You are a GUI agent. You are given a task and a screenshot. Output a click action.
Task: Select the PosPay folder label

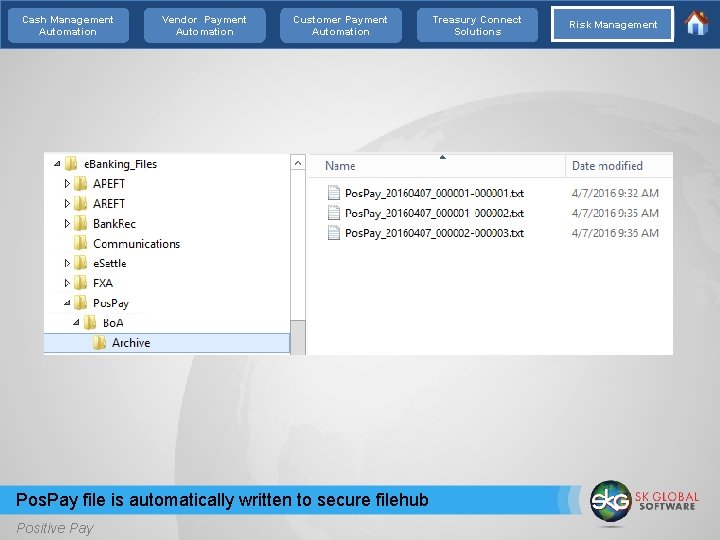point(111,303)
